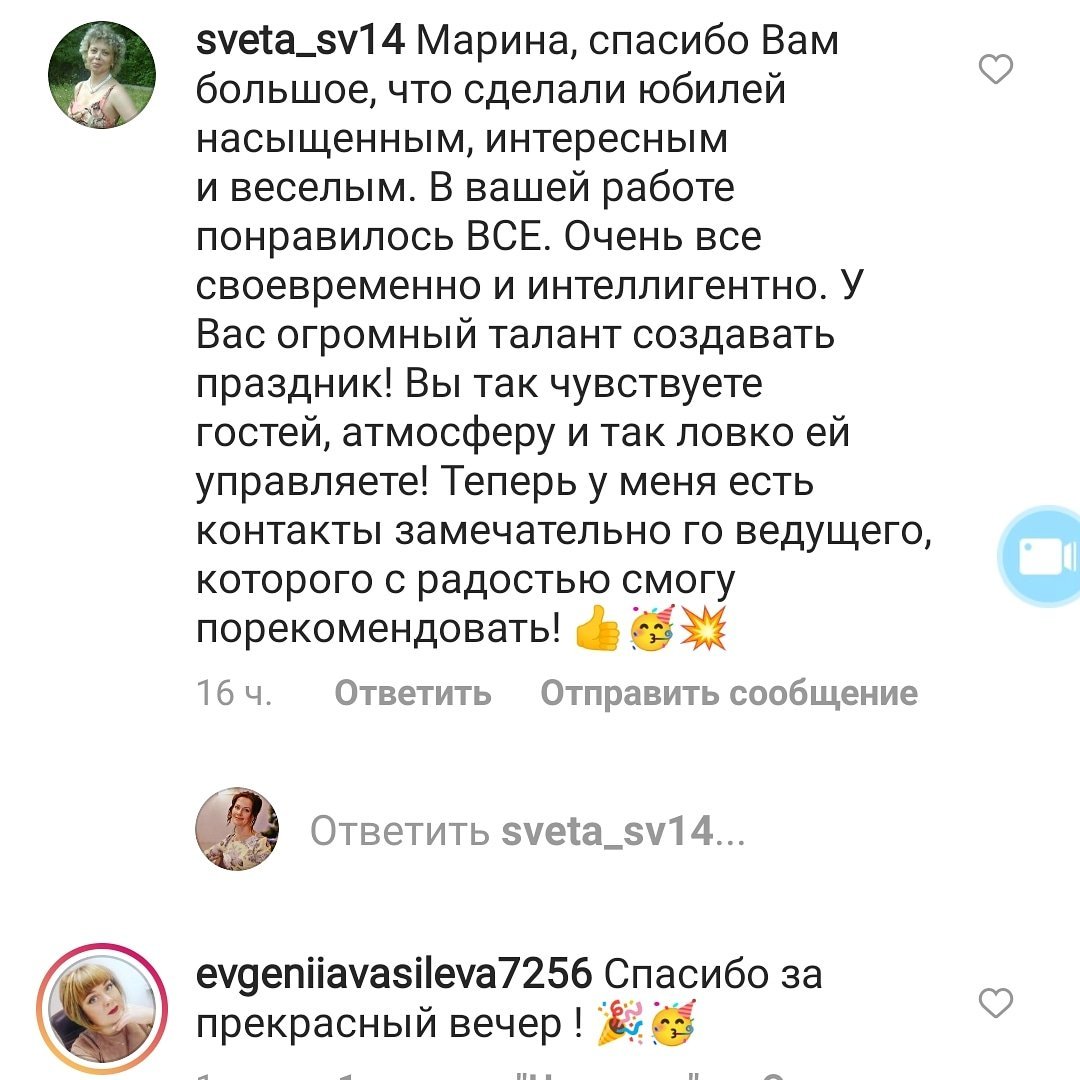The width and height of the screenshot is (1080, 1080).
Task: Tap the 16 ч. timestamp
Action: 234,692
